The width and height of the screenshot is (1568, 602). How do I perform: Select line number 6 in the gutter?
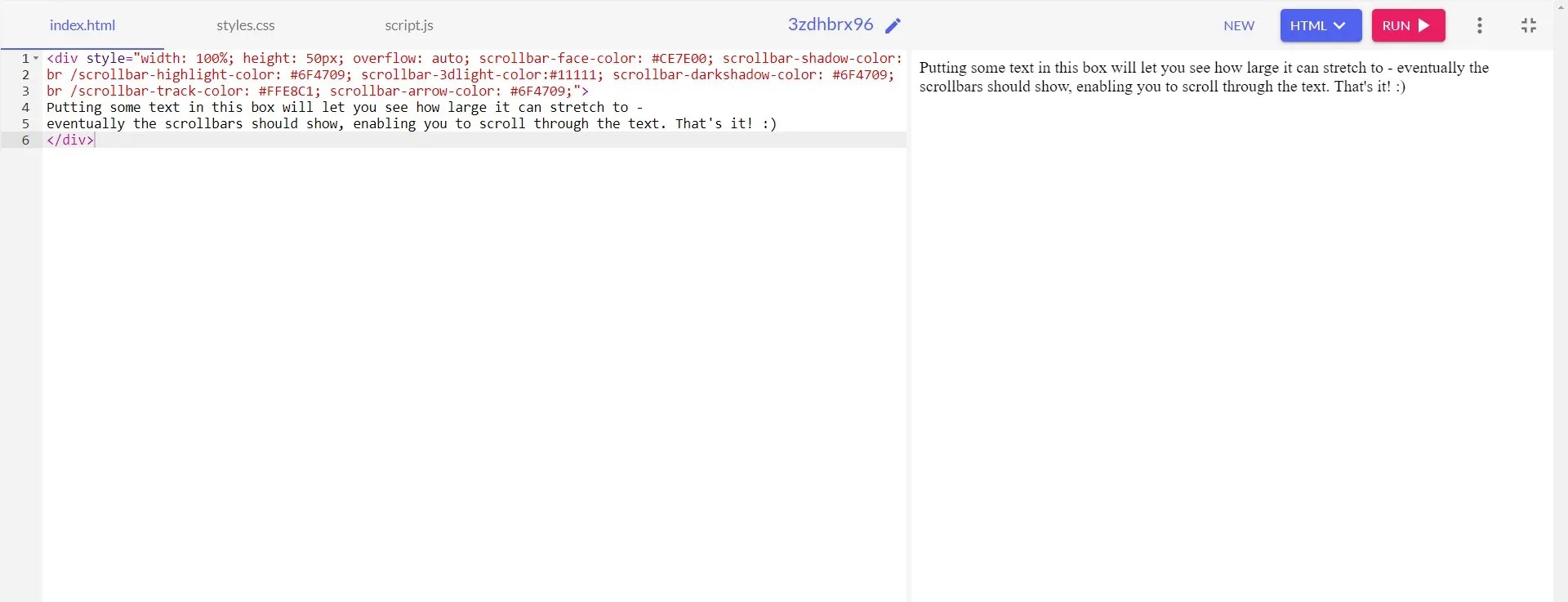(x=25, y=140)
